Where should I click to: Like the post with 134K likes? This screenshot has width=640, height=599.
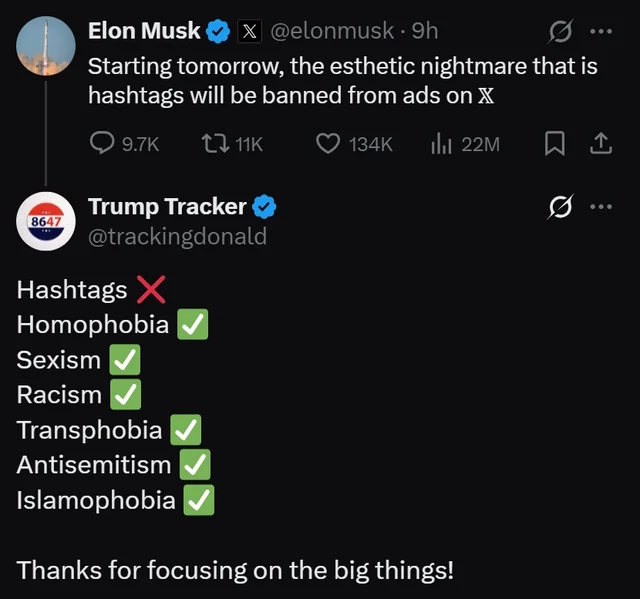point(328,144)
